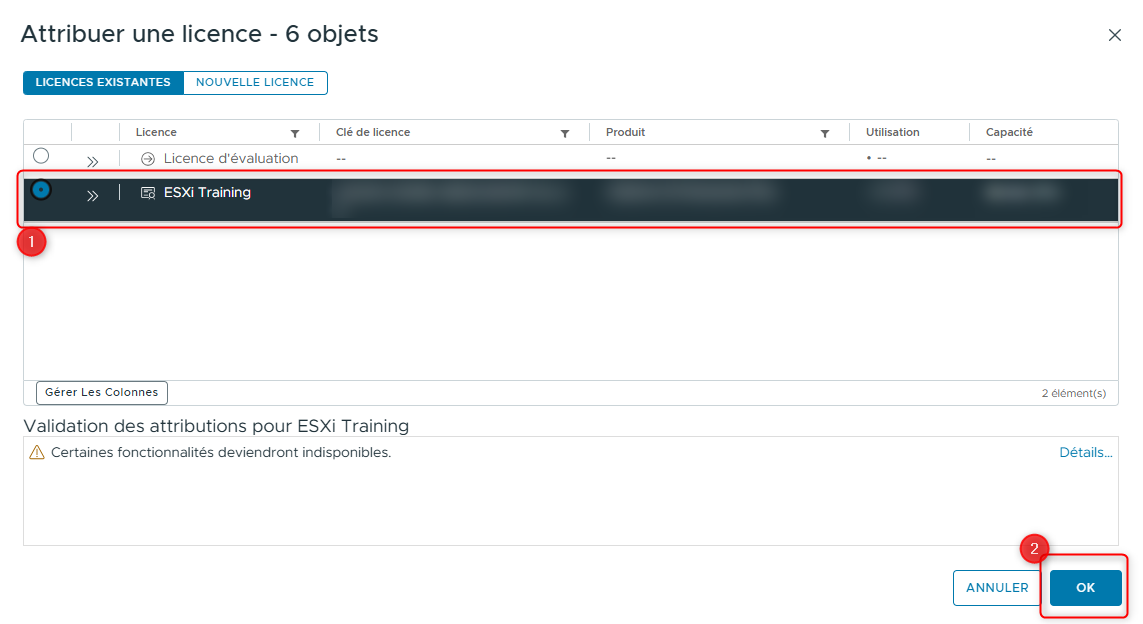Expand the ESXi Training row details
The height and width of the screenshot is (624, 1143).
pyautogui.click(x=92, y=195)
